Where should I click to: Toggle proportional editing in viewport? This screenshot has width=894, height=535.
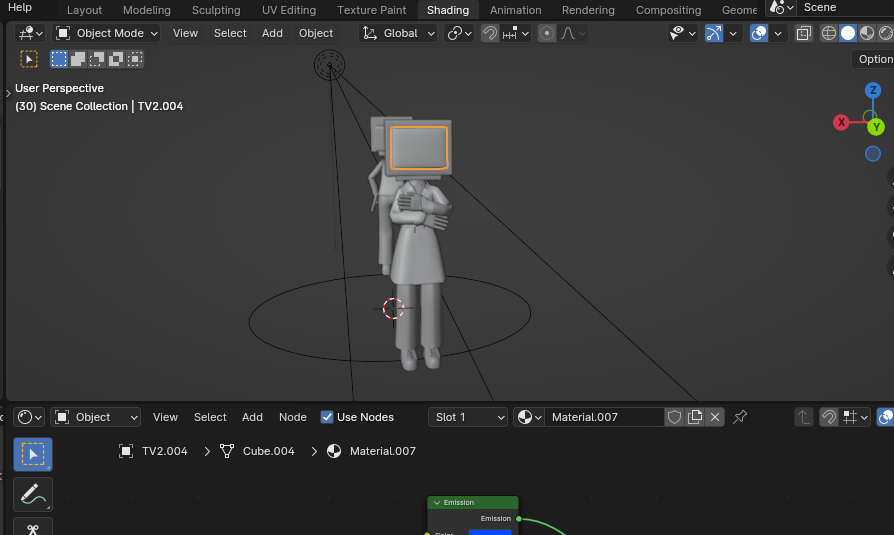(x=547, y=33)
